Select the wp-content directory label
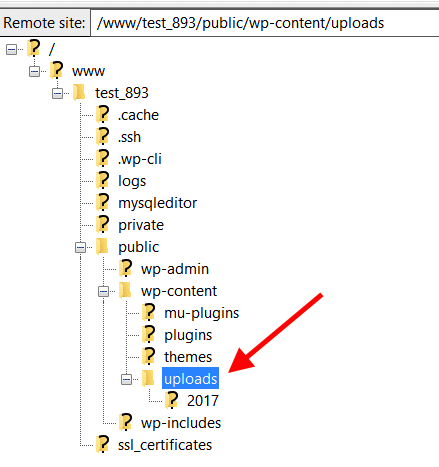This screenshot has height=467, width=439. point(179,291)
